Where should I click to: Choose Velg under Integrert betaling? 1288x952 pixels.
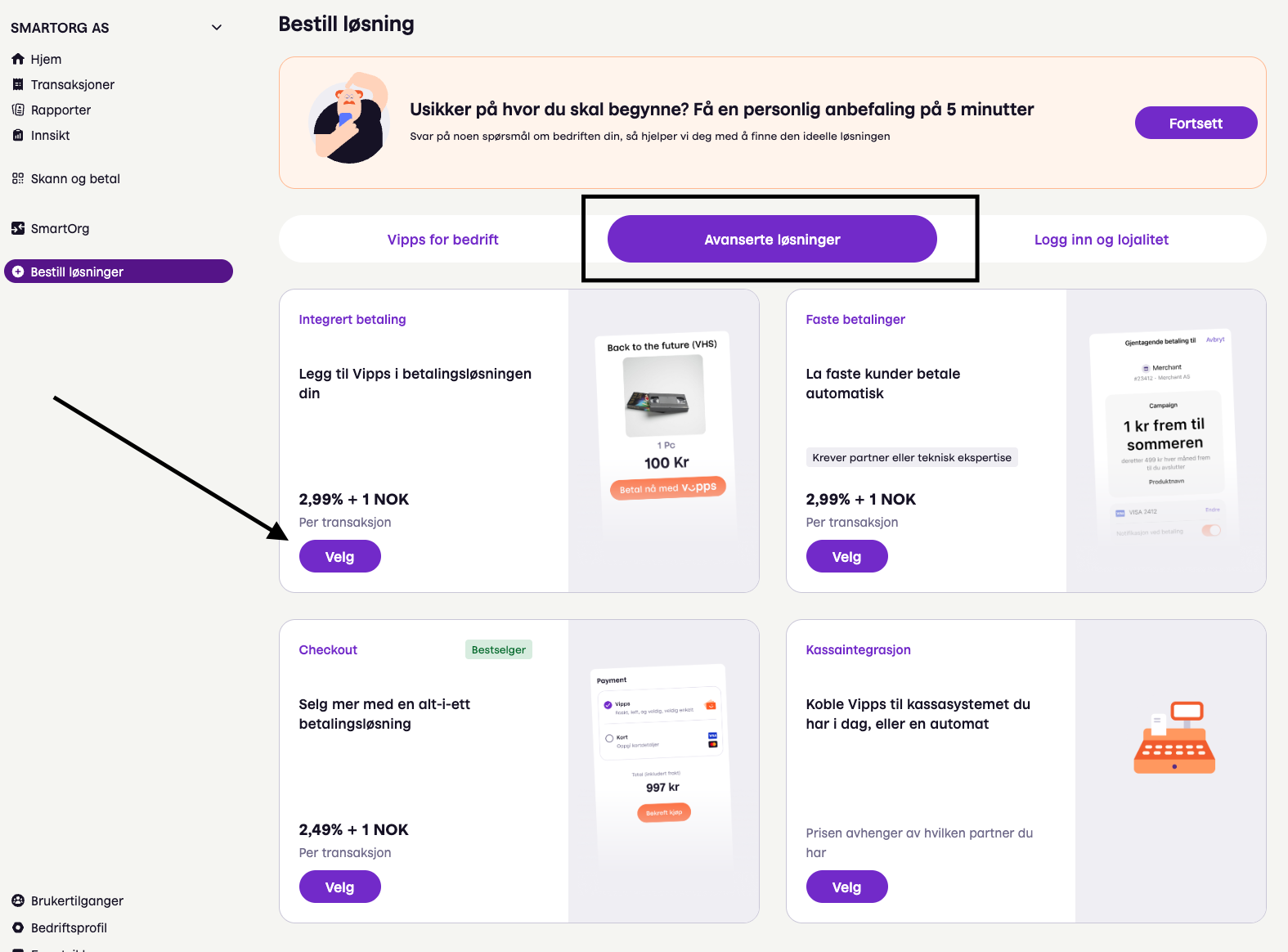[339, 557]
